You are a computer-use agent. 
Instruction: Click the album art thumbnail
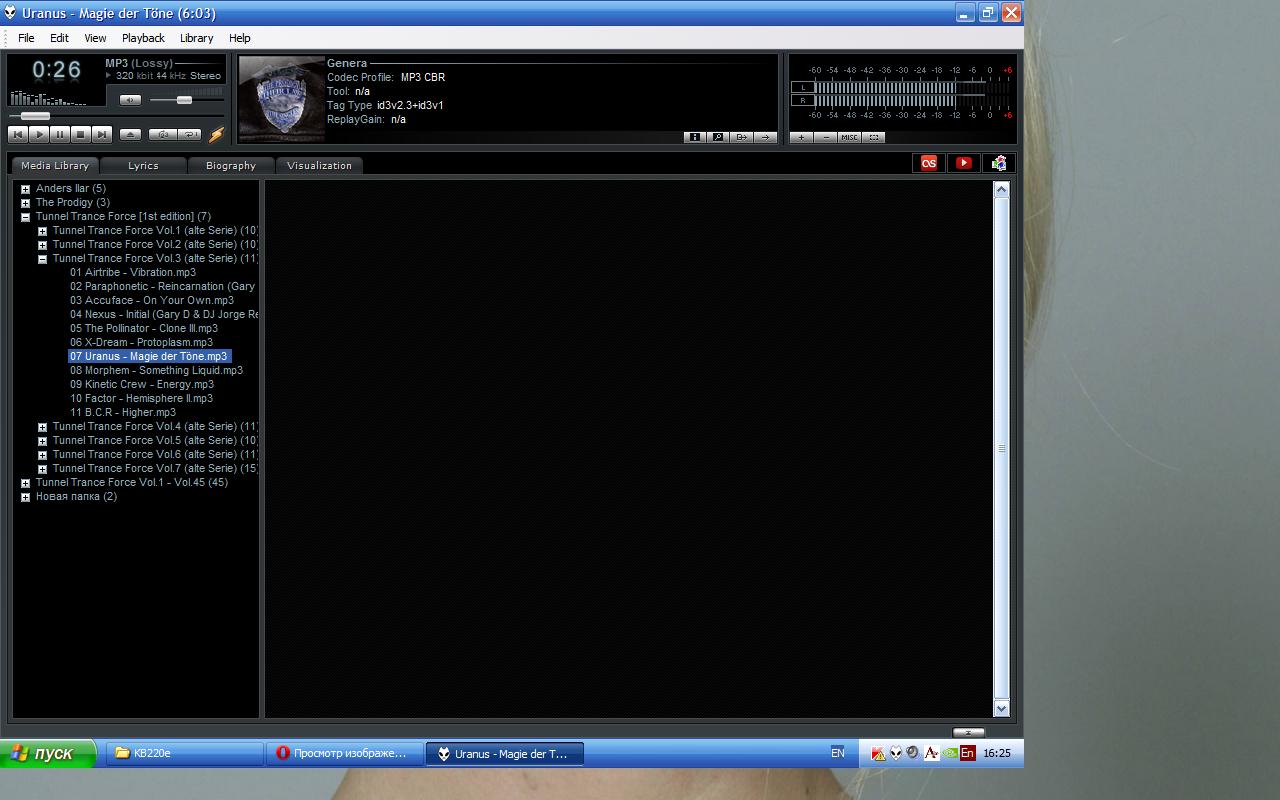pyautogui.click(x=281, y=100)
